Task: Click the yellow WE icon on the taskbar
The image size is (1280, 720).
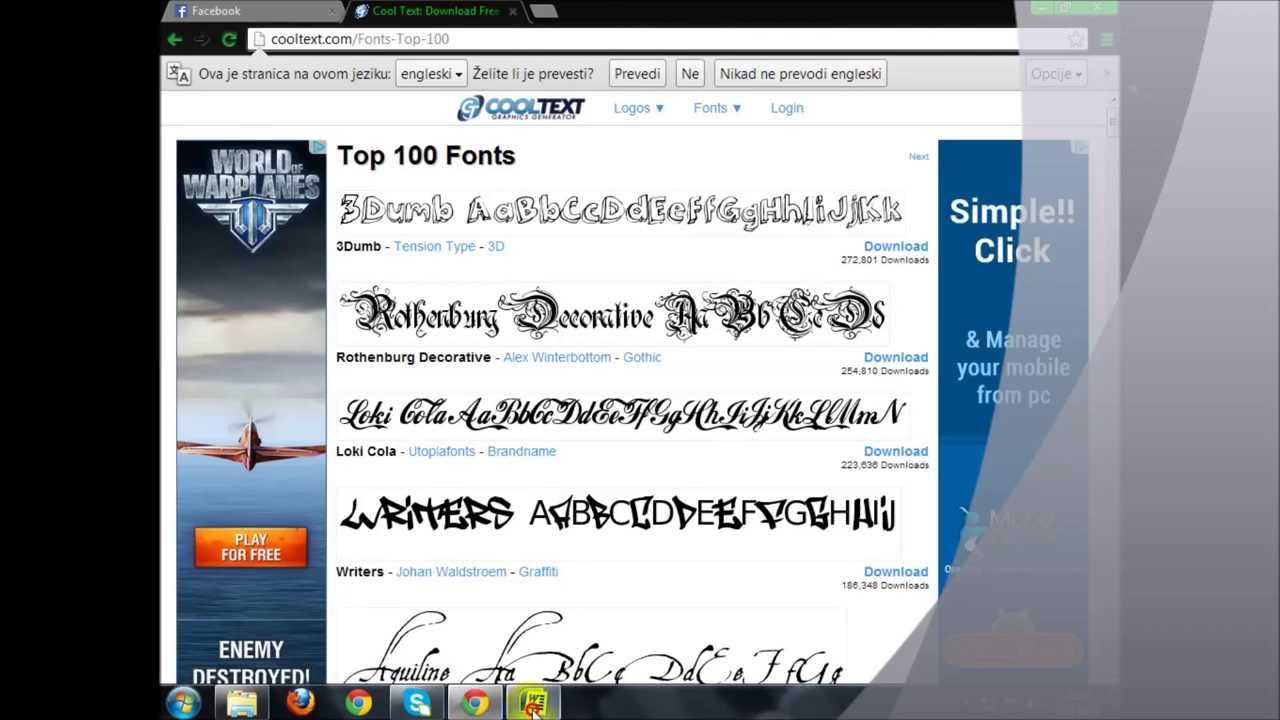Action: click(533, 703)
